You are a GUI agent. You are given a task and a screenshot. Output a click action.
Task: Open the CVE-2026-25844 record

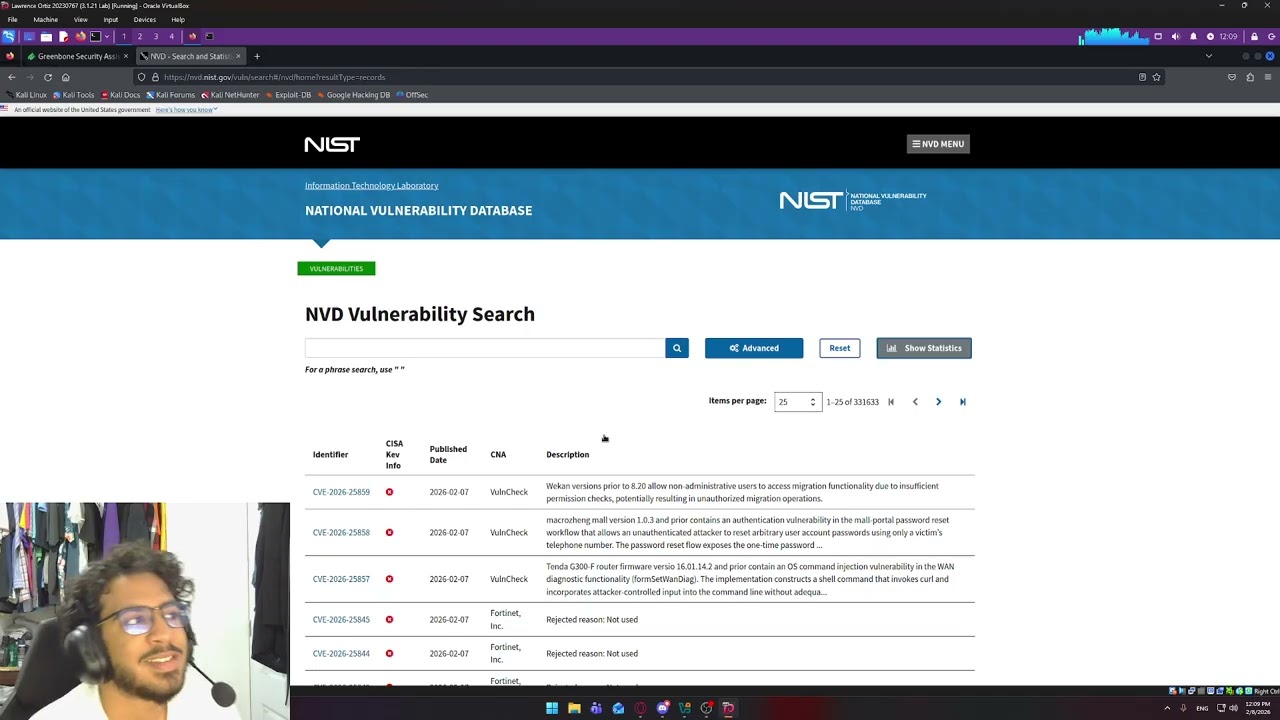[341, 653]
